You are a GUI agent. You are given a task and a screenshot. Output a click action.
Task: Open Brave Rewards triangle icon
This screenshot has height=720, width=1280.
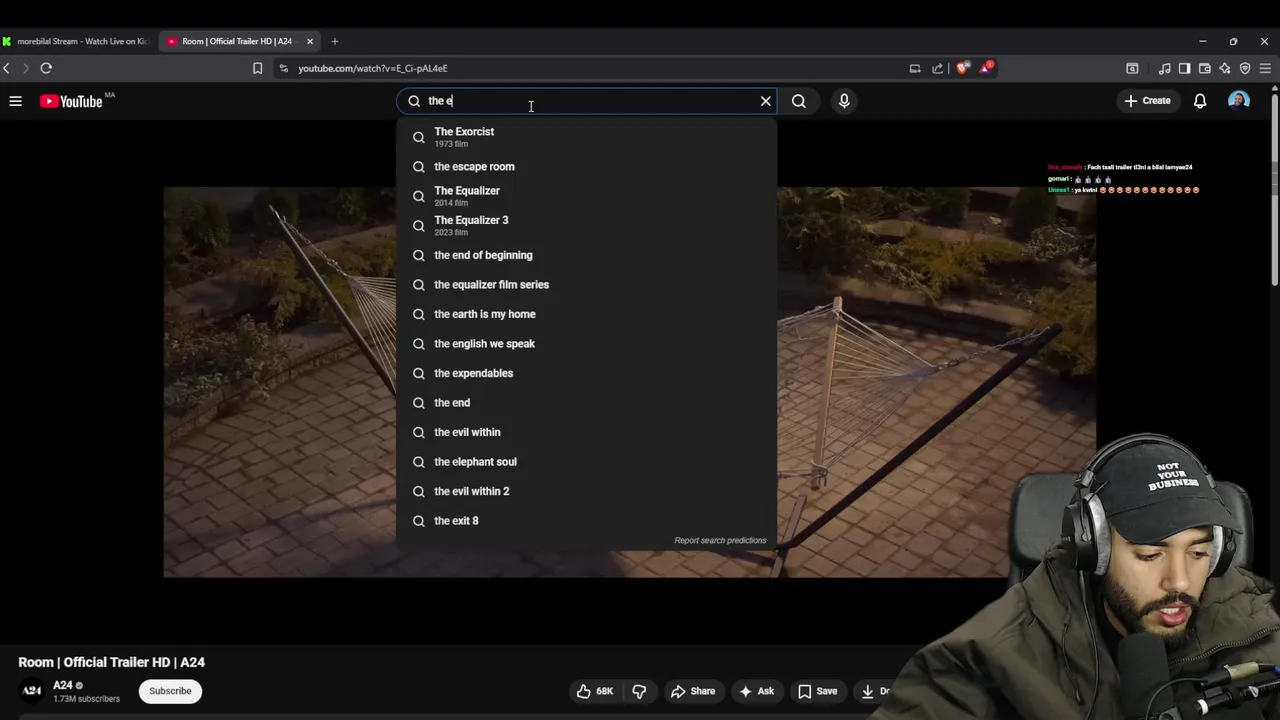(986, 68)
